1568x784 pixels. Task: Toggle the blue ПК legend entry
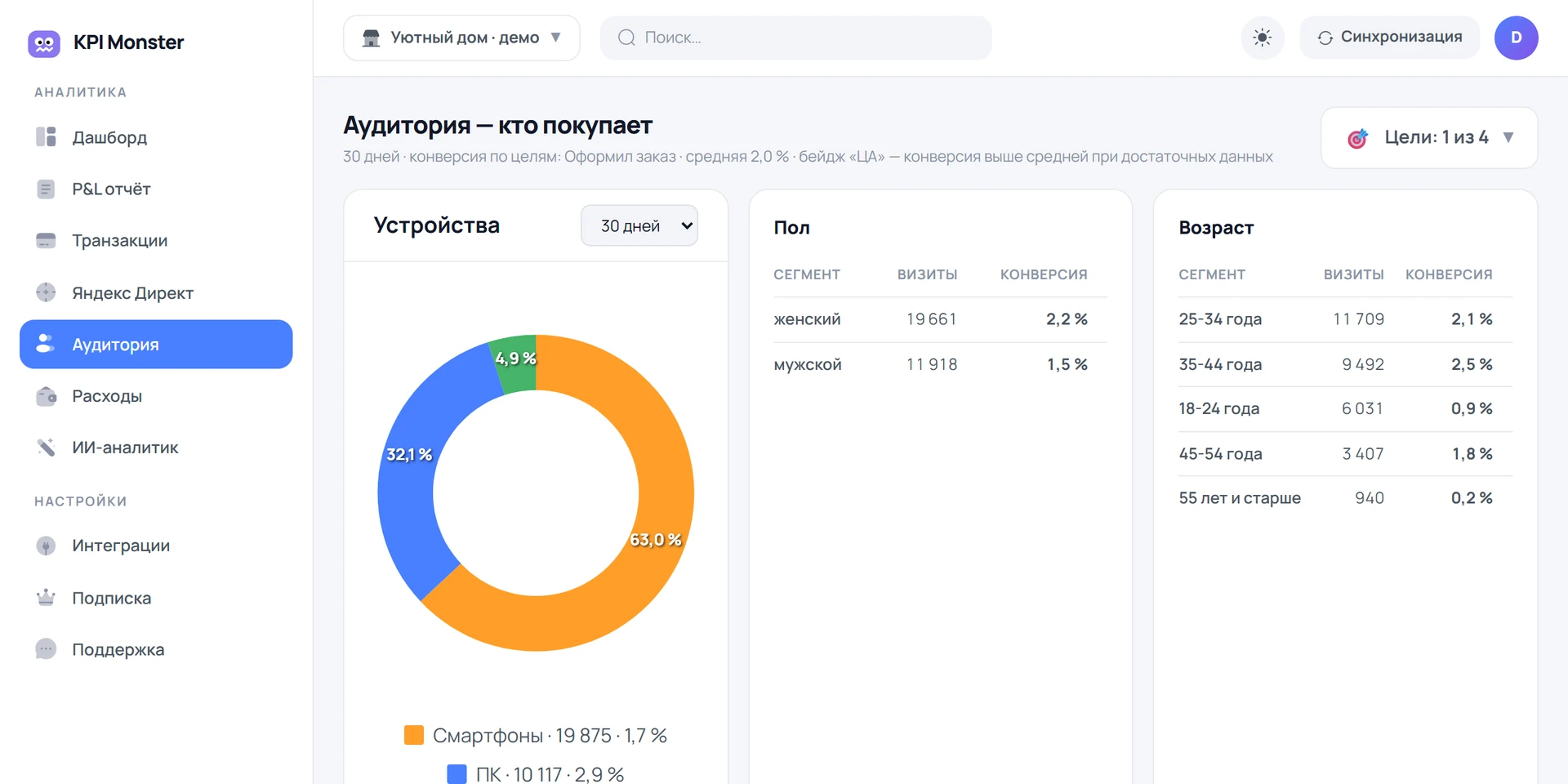click(536, 774)
